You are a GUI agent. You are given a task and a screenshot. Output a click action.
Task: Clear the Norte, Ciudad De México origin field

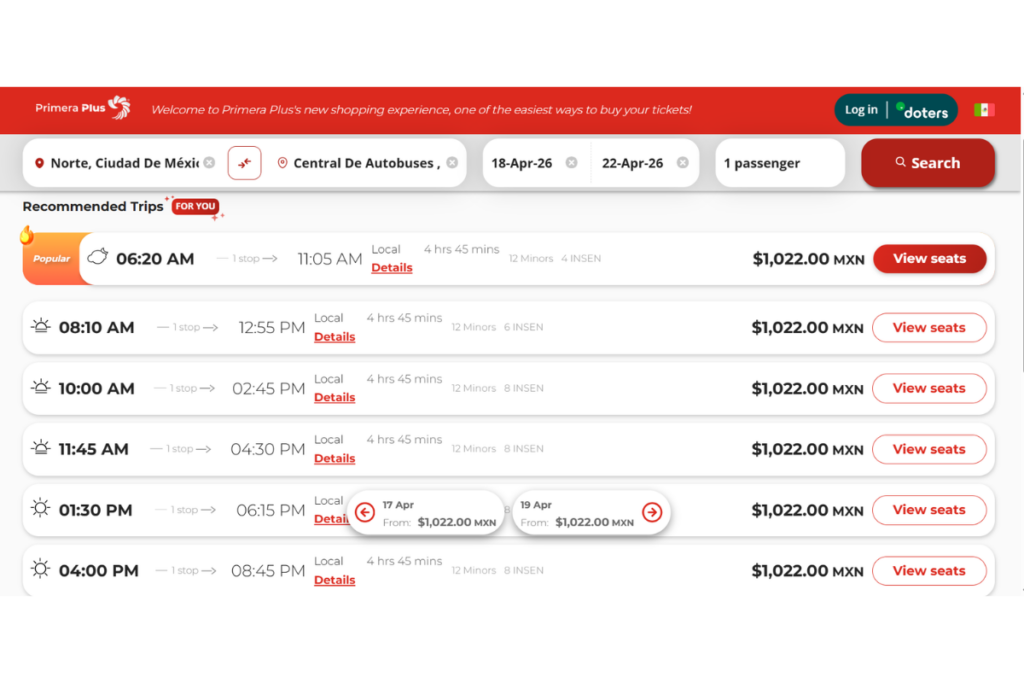[209, 163]
